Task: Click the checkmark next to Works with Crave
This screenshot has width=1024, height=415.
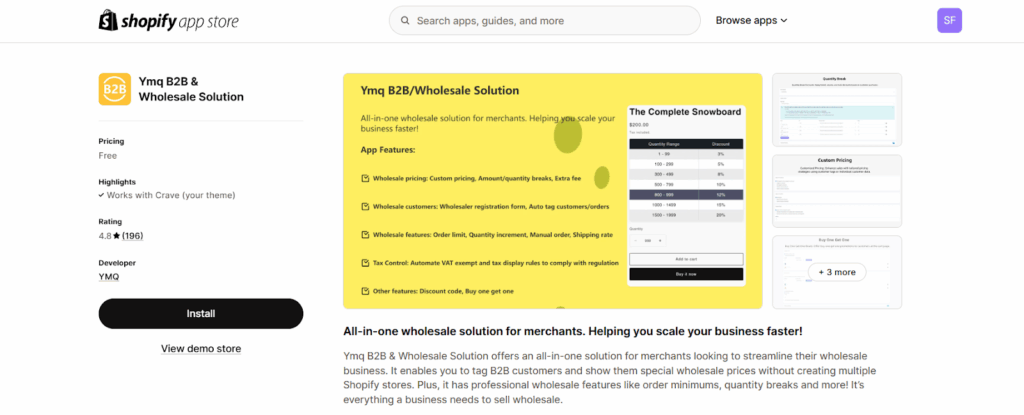Action: pyautogui.click(x=101, y=195)
